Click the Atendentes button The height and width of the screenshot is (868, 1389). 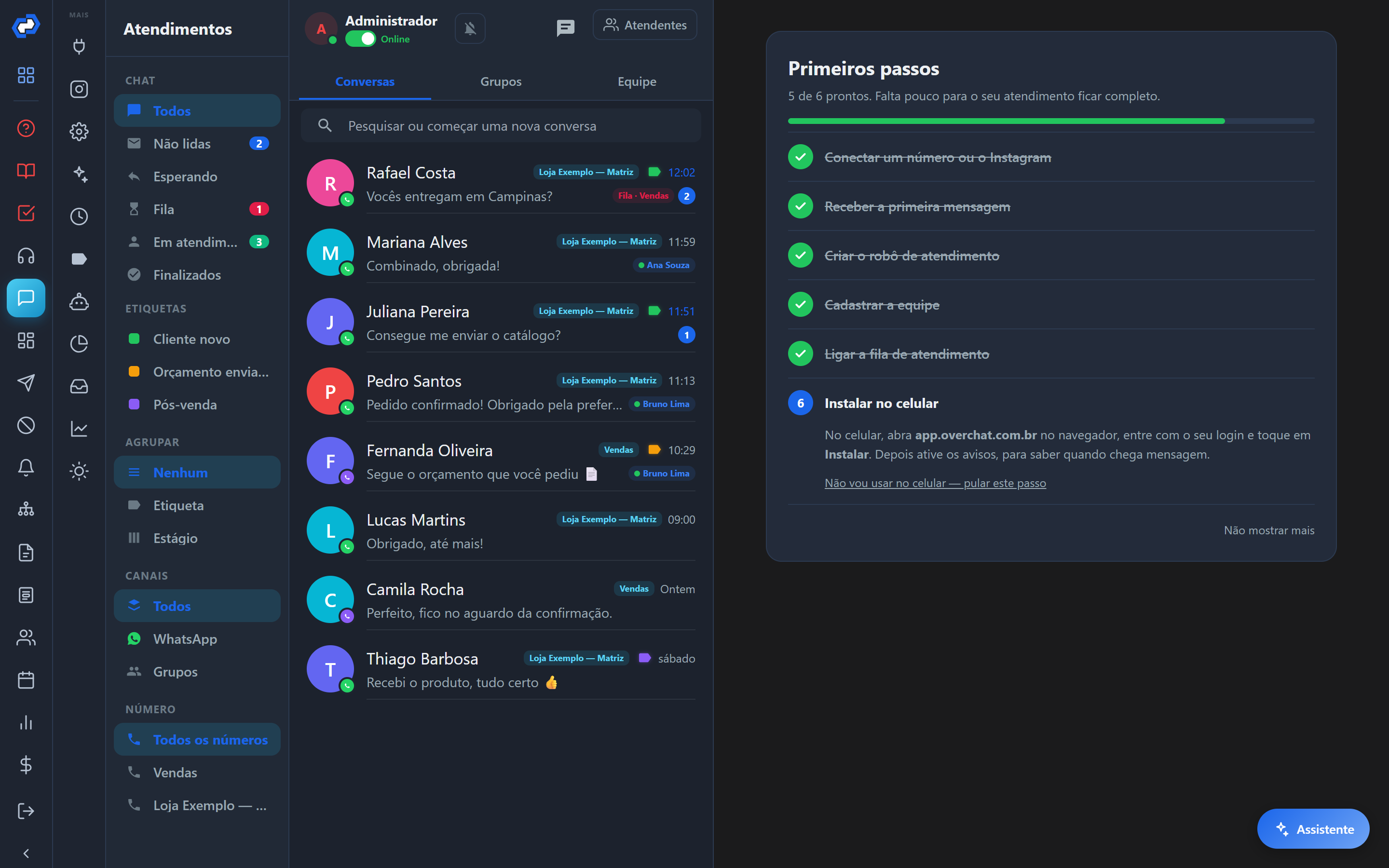pos(644,25)
